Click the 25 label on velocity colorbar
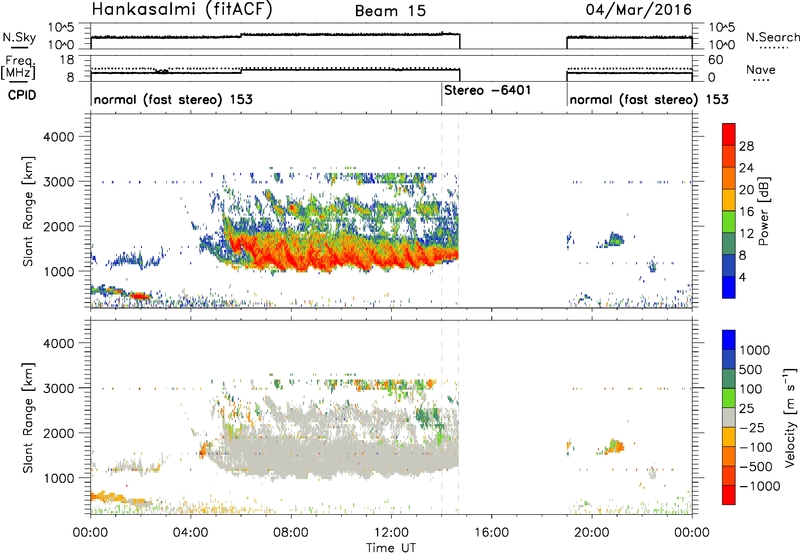 pos(746,409)
